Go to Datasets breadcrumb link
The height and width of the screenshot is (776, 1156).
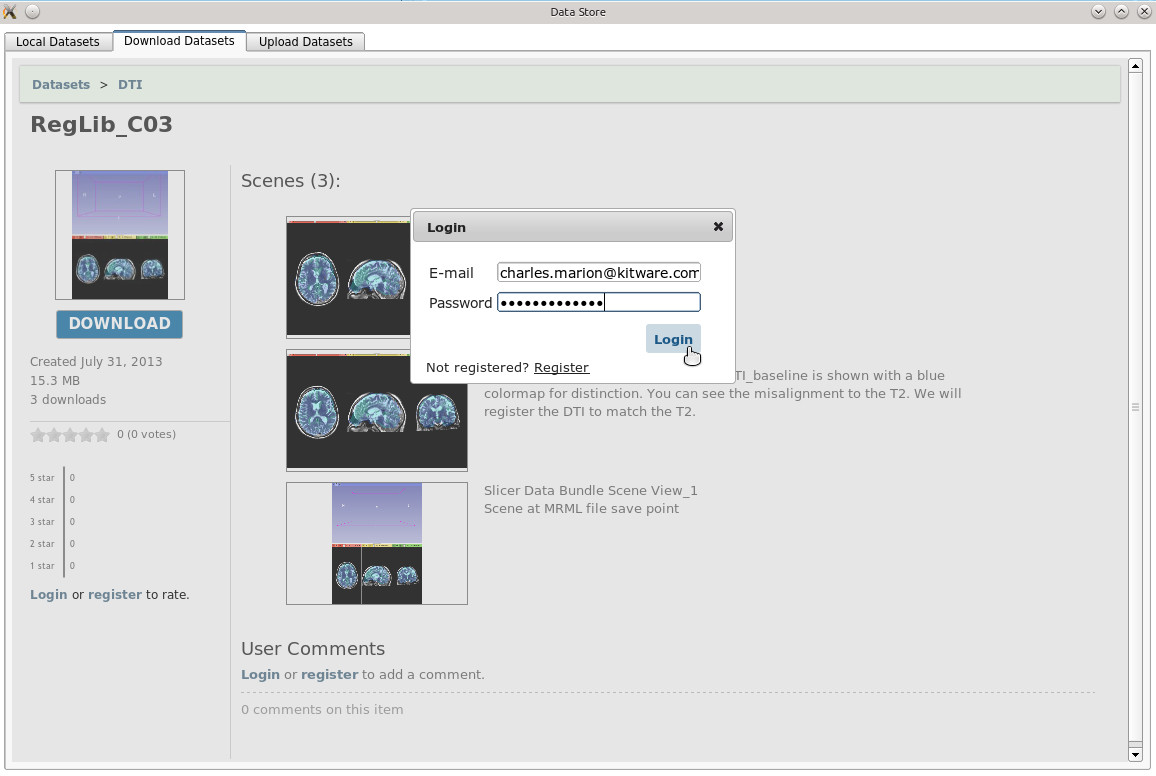[61, 85]
